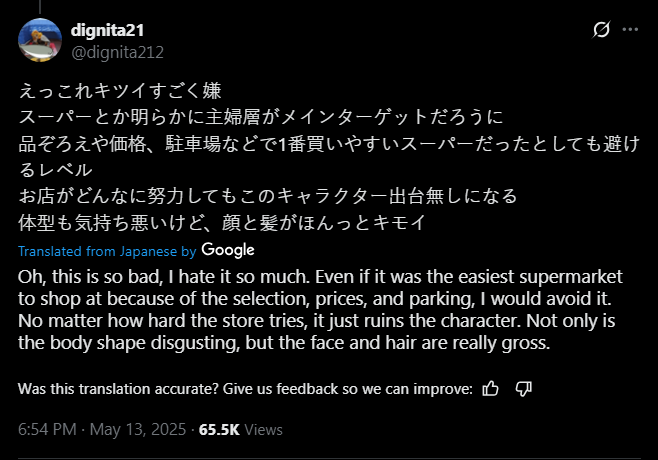The width and height of the screenshot is (658, 460).
Task: Click the Grok icon on the post
Action: [x=601, y=31]
